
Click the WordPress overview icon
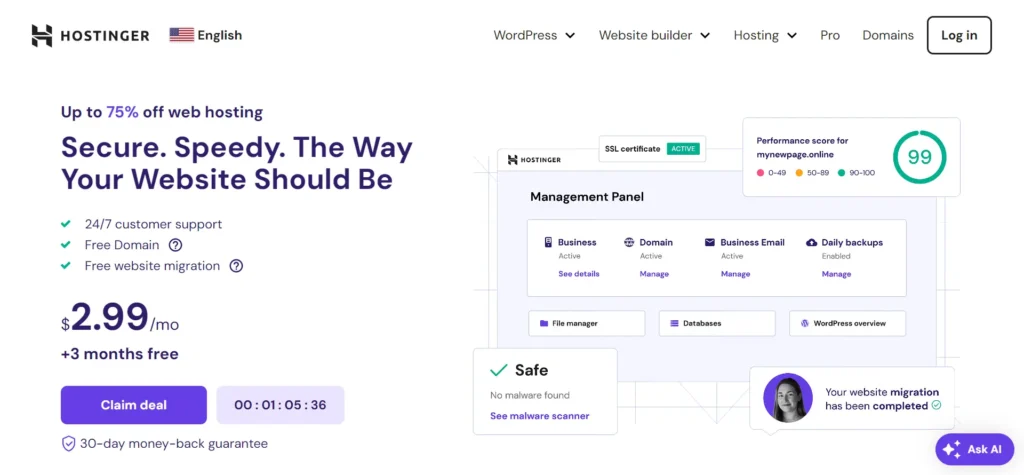[x=805, y=324]
